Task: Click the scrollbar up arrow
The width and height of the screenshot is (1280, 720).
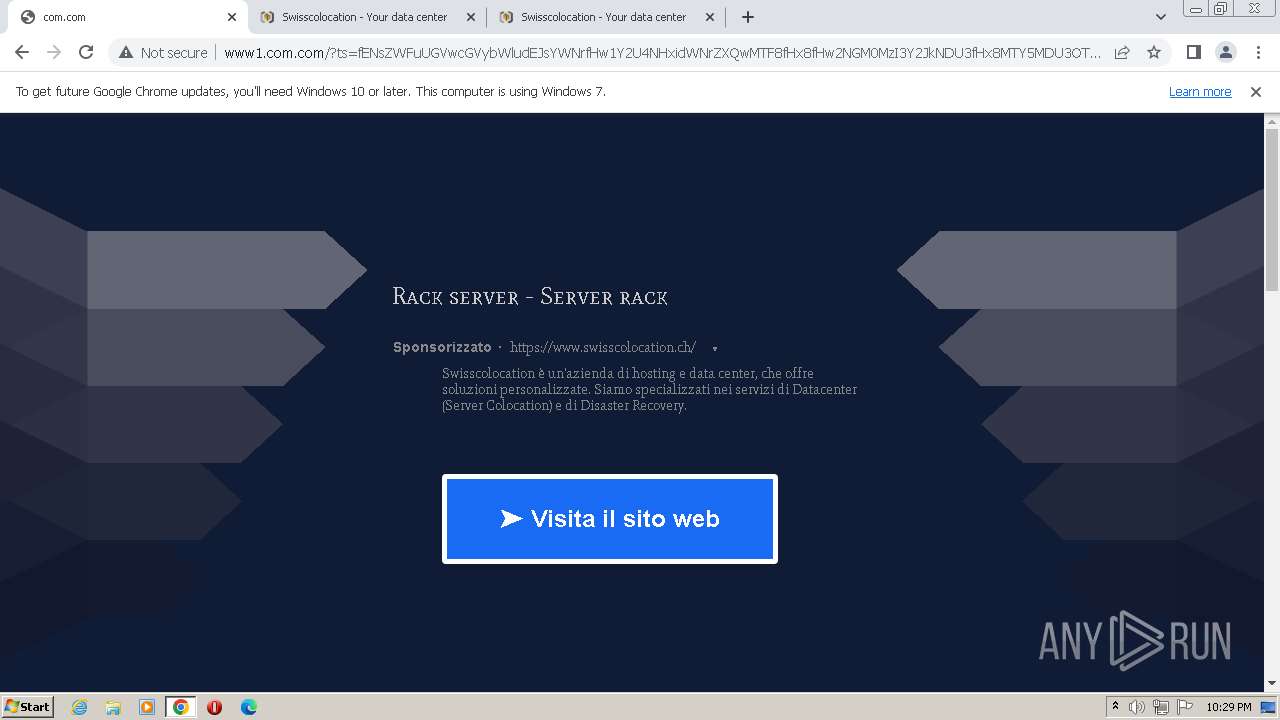Action: (x=1272, y=121)
